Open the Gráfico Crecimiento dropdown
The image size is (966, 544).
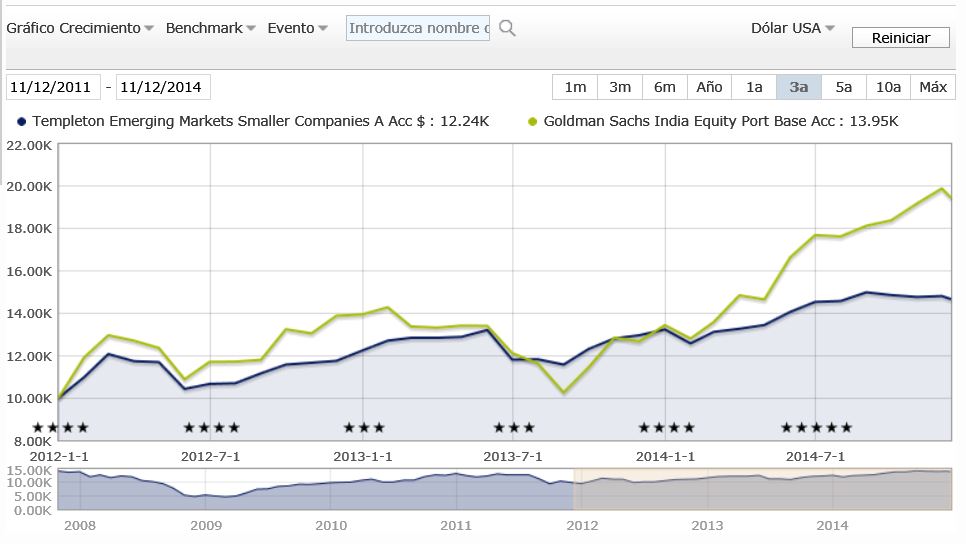pos(80,28)
